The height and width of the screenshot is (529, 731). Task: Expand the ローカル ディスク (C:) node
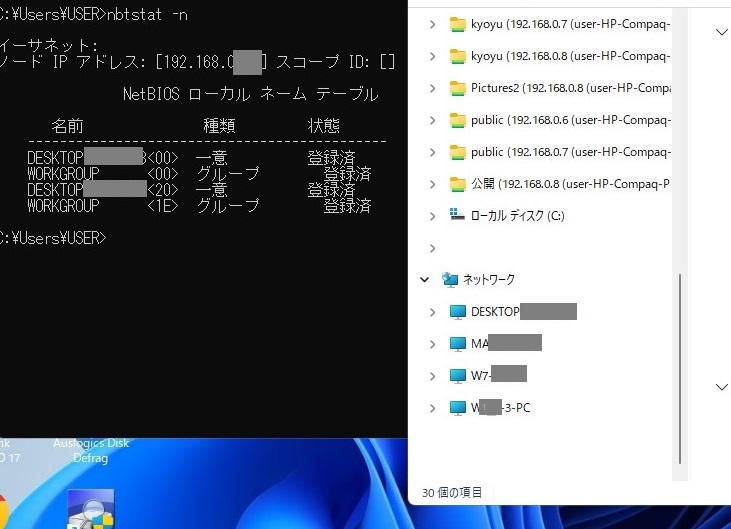pos(432,216)
